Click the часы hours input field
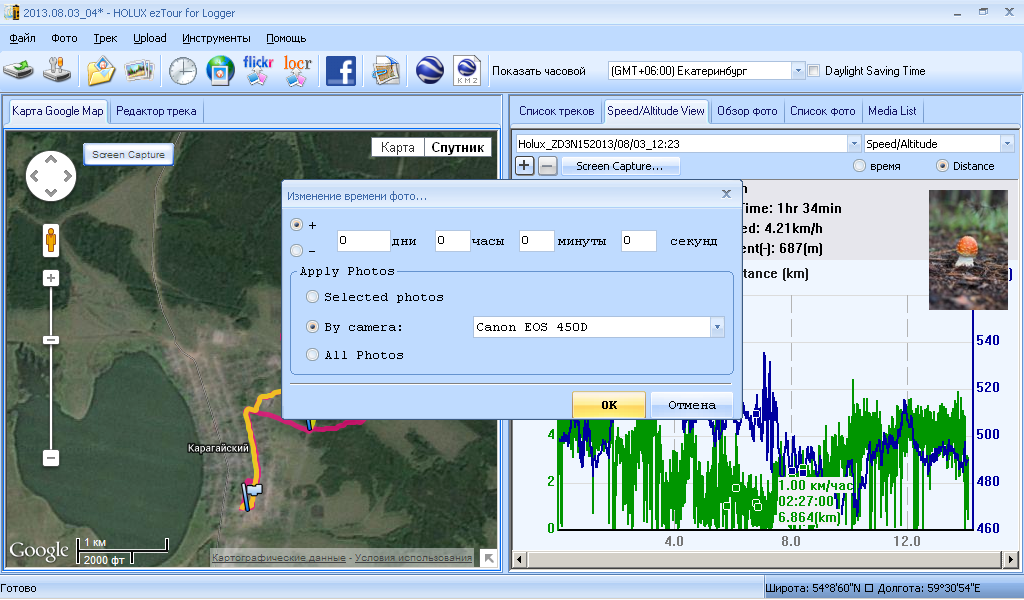 click(x=453, y=241)
